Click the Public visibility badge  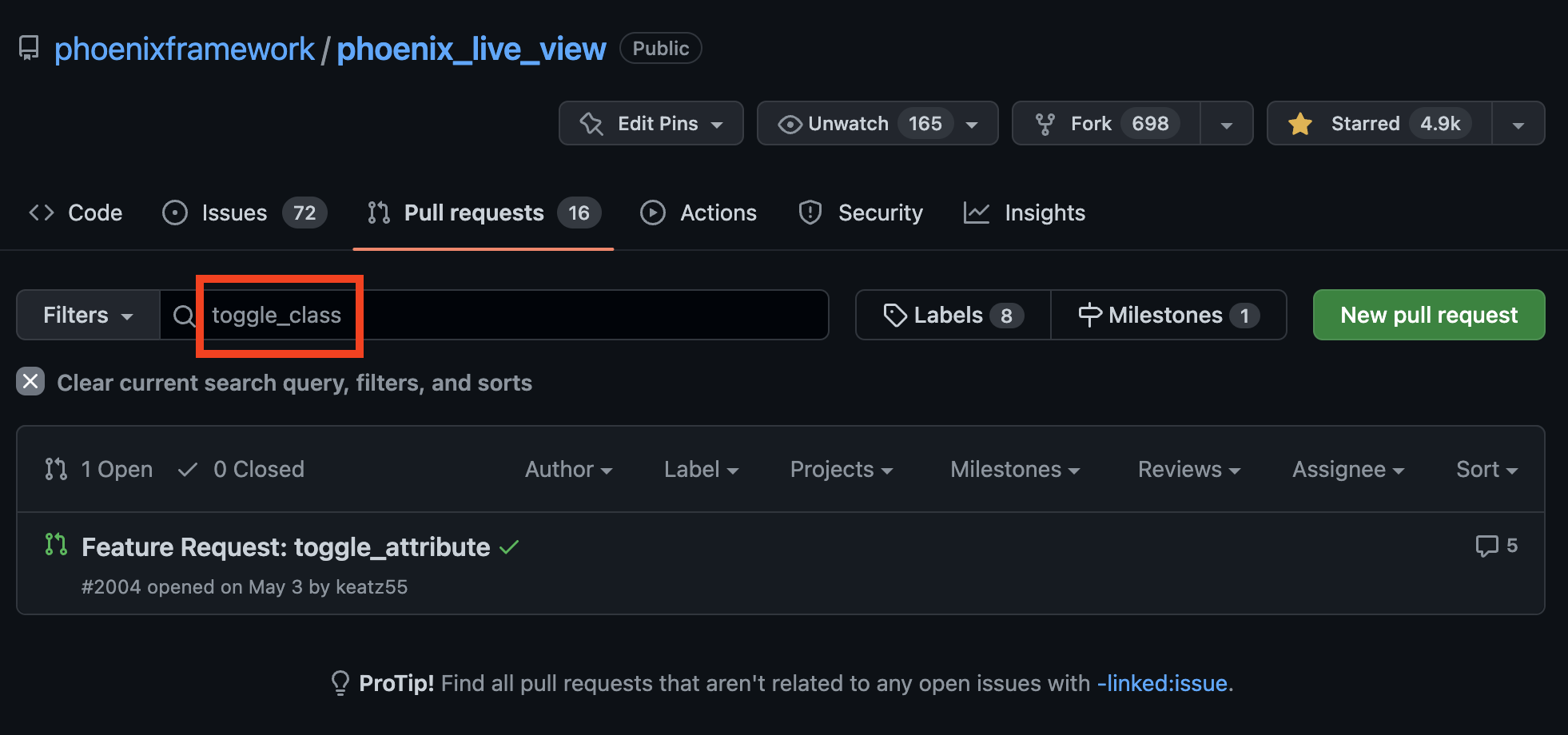pos(660,48)
